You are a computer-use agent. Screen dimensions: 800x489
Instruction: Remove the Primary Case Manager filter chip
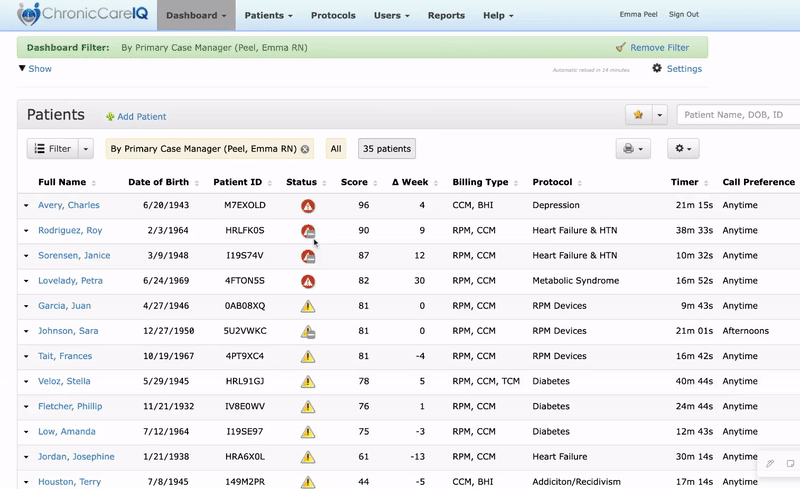305,149
